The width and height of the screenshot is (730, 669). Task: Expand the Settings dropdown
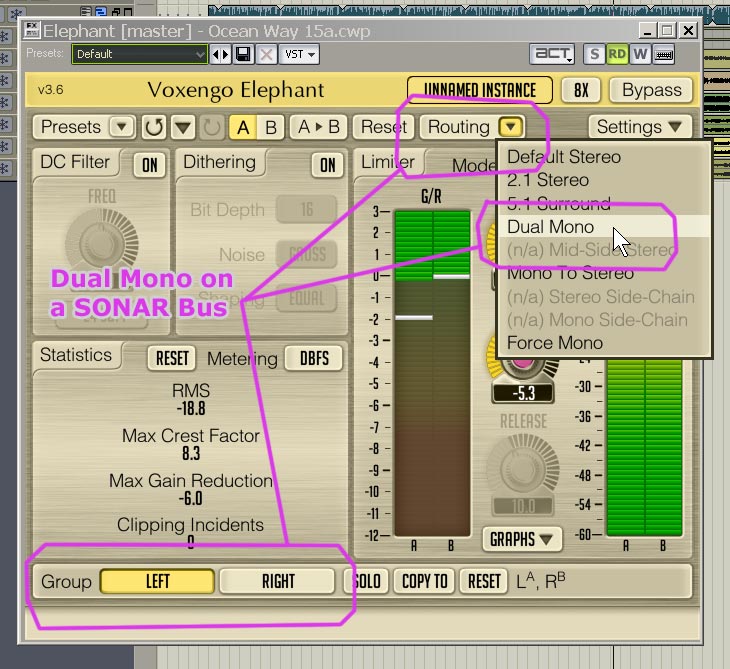[x=640, y=127]
